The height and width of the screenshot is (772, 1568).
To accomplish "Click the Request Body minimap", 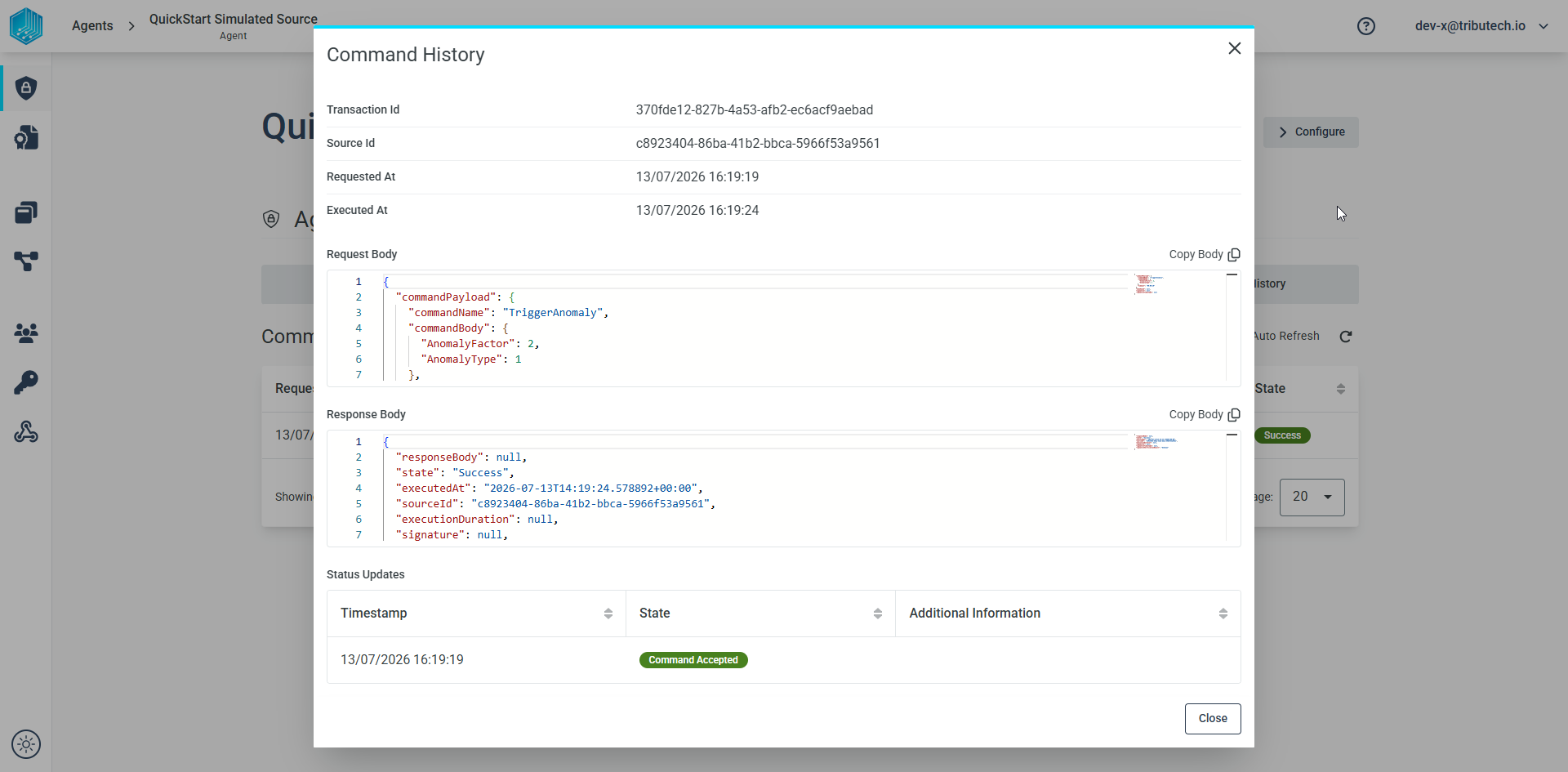I will pyautogui.click(x=1149, y=284).
